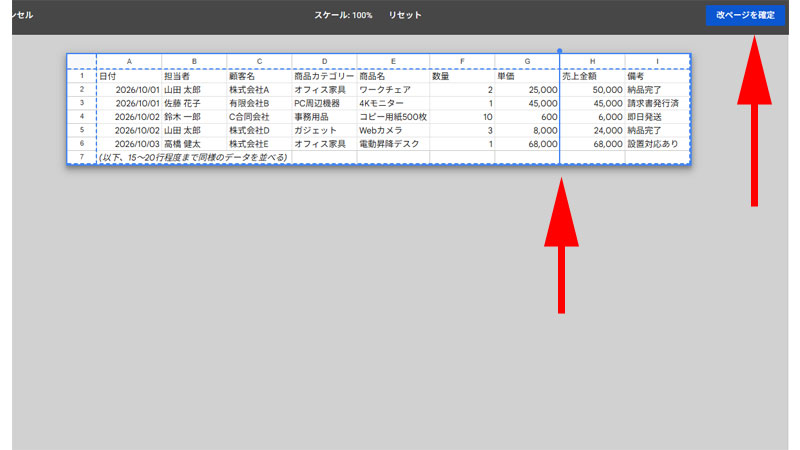
Task: Click the 単価 header cell
Action: [x=527, y=76]
